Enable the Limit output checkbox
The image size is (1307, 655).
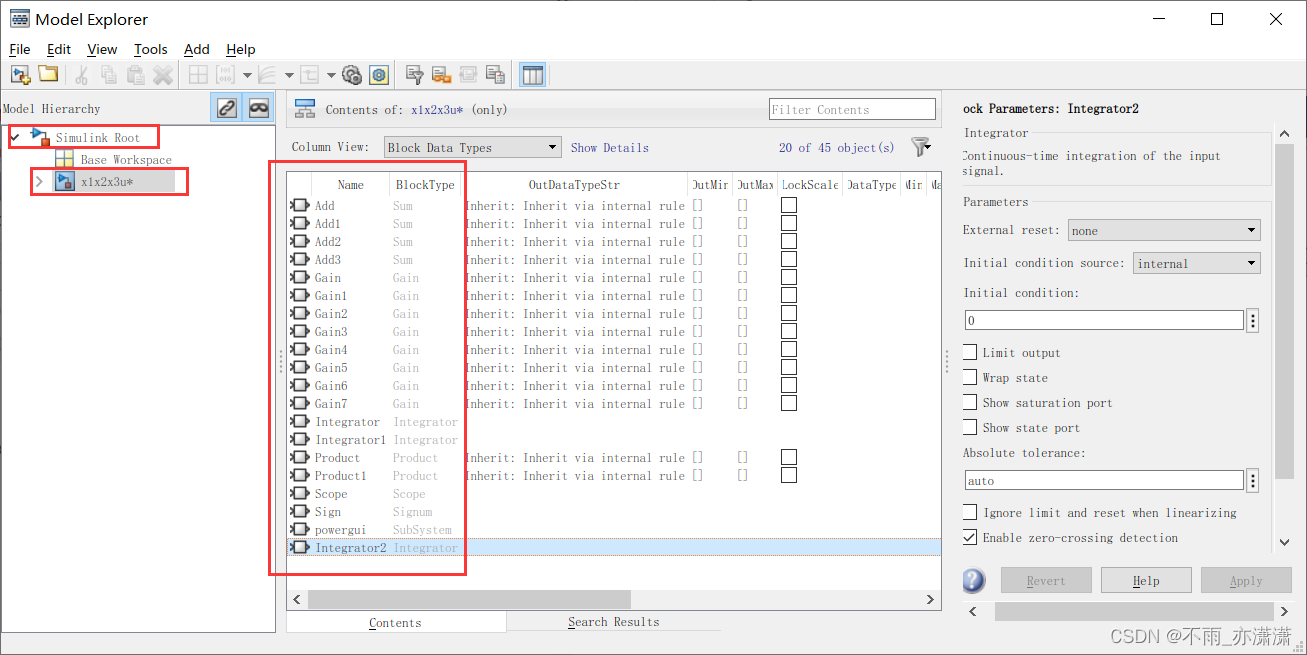coord(970,352)
